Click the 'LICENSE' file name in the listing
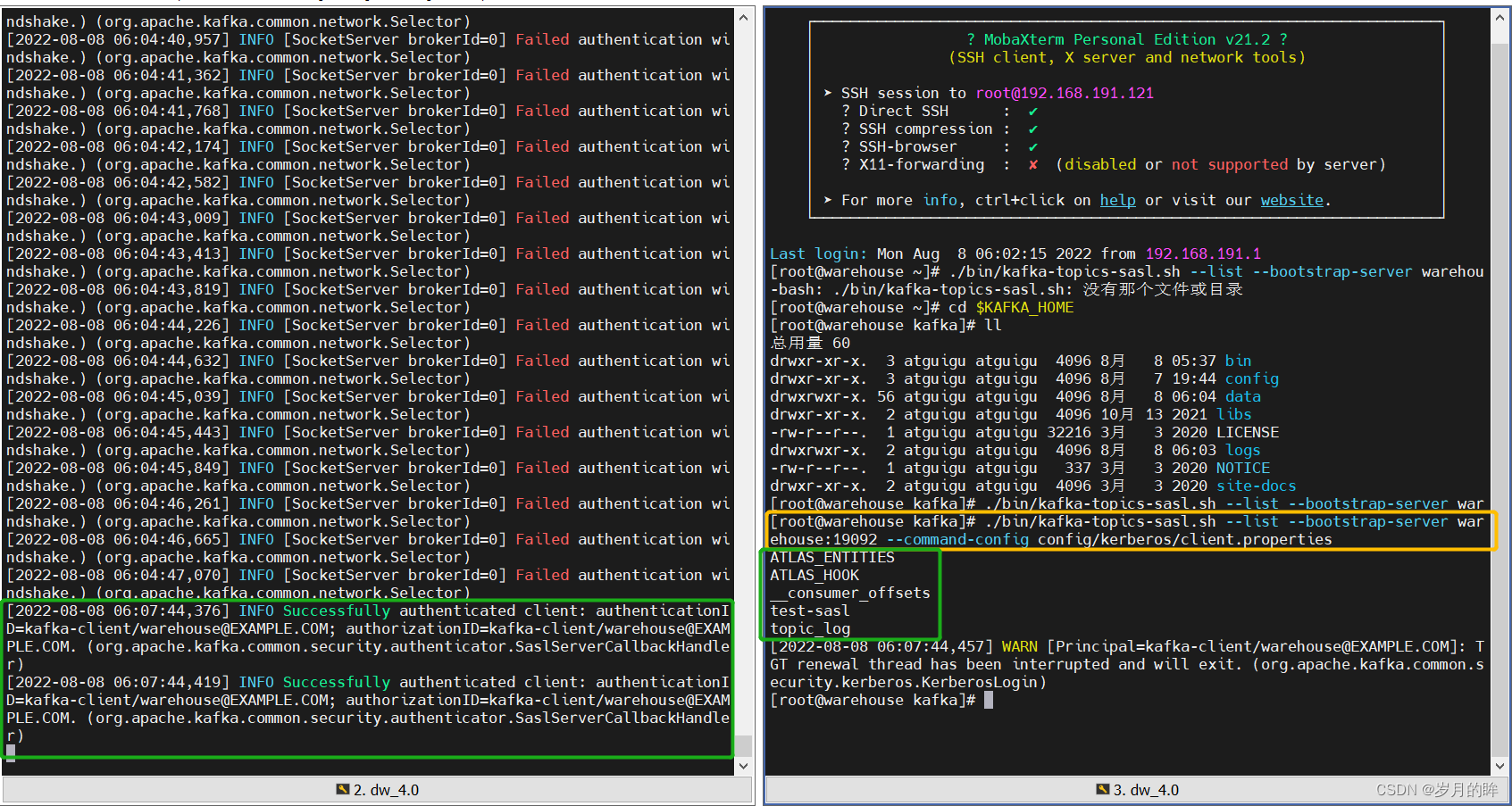The height and width of the screenshot is (806, 1512). coord(1247,432)
